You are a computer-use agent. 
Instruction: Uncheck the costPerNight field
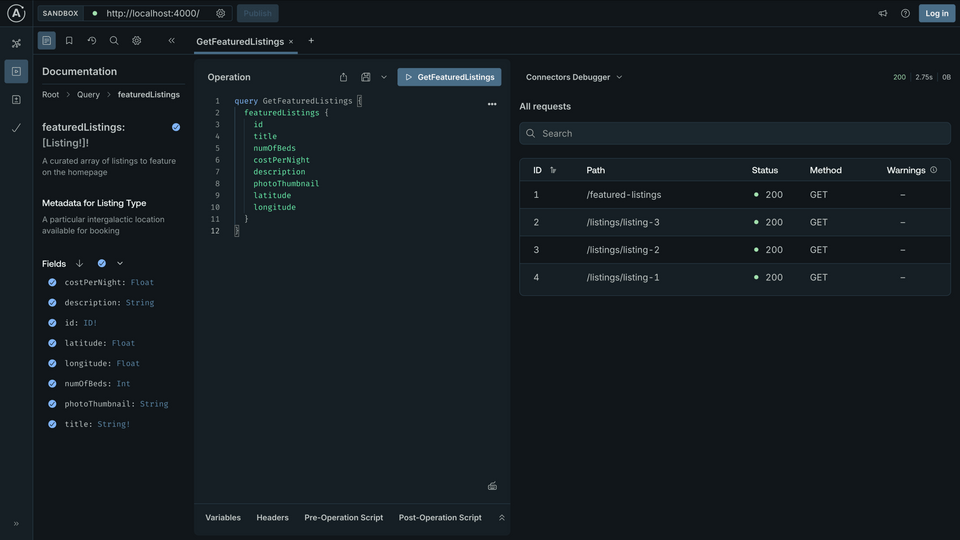tap(53, 282)
